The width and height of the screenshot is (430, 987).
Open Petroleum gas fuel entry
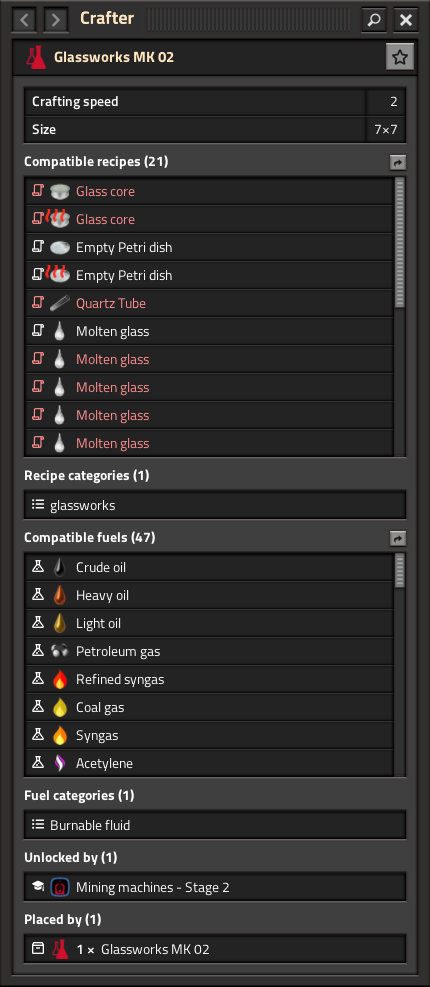210,651
